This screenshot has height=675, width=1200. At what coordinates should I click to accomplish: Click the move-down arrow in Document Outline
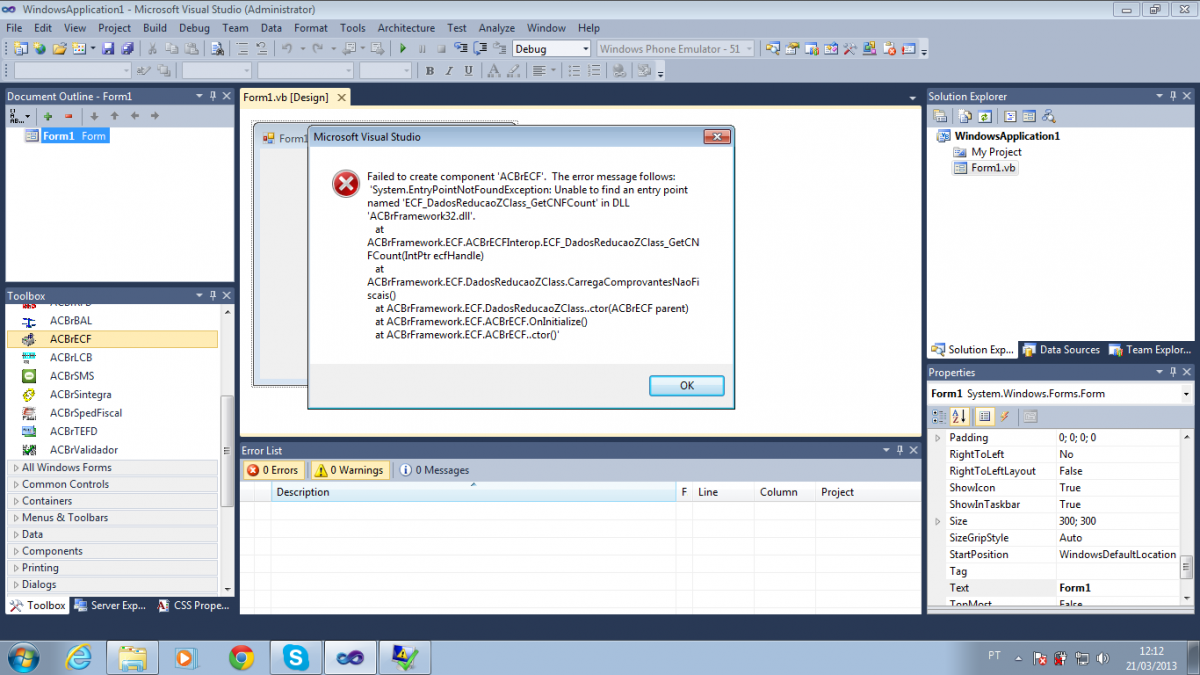pos(94,116)
